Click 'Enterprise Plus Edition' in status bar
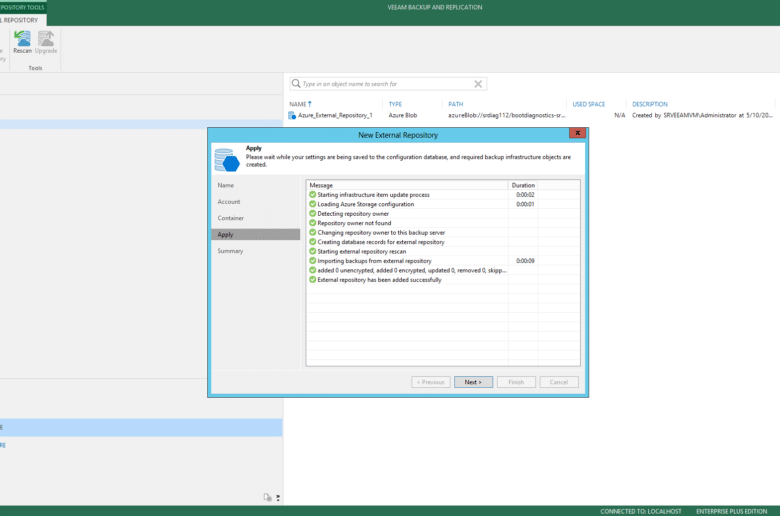780x516 pixels. coord(731,511)
